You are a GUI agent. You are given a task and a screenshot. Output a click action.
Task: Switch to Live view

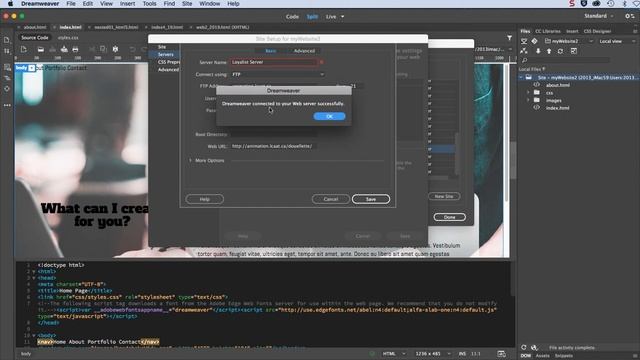[331, 17]
